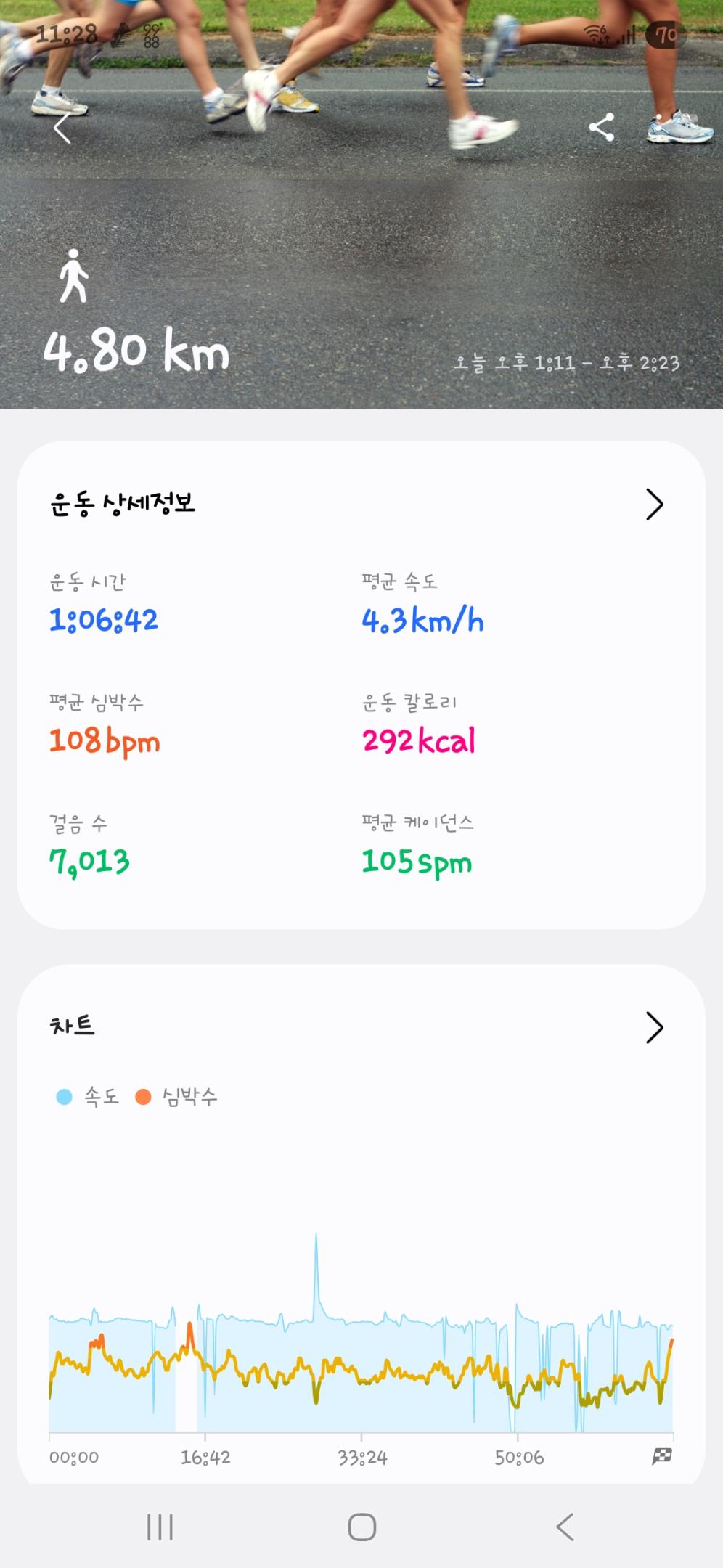The image size is (723, 1568).
Task: Share this walking workout
Action: click(601, 128)
